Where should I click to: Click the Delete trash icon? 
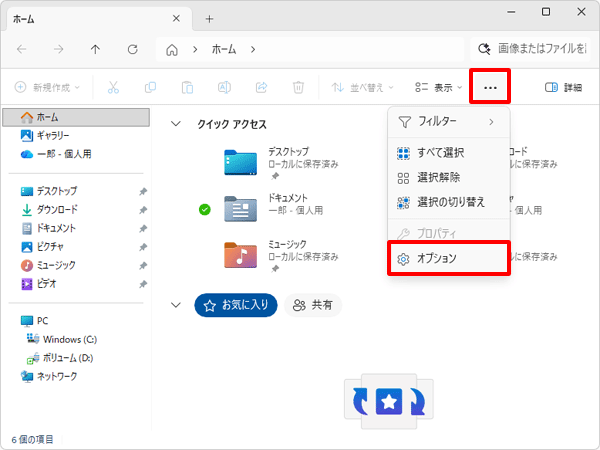(x=298, y=88)
